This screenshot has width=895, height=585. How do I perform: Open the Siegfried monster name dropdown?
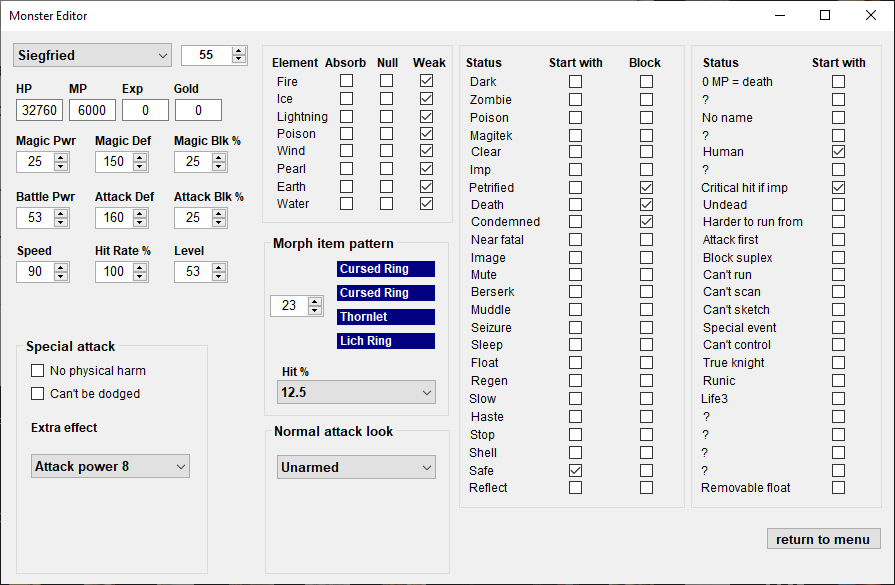[x=92, y=55]
